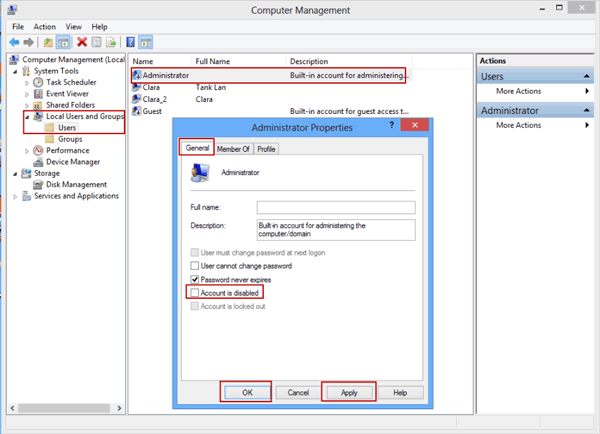Switch to the Member Of tab
The image size is (600, 434).
pos(233,149)
